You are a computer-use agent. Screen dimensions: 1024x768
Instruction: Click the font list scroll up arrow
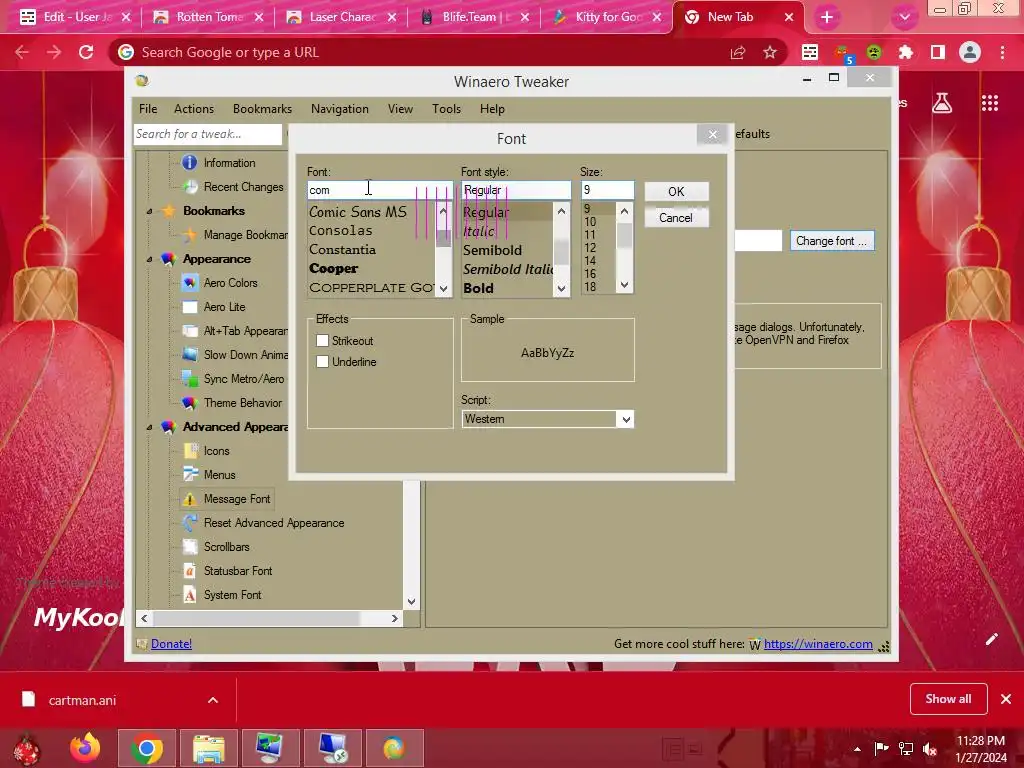coord(443,211)
